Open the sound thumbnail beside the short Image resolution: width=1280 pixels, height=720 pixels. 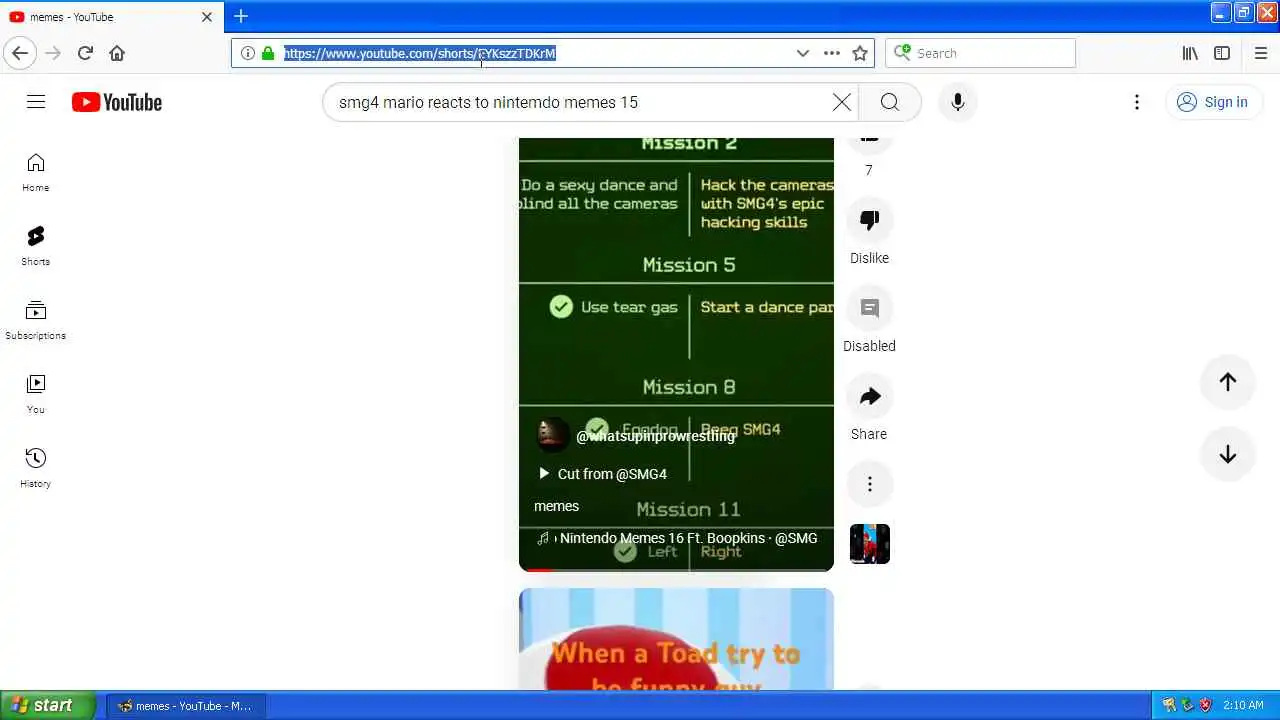pyautogui.click(x=870, y=544)
